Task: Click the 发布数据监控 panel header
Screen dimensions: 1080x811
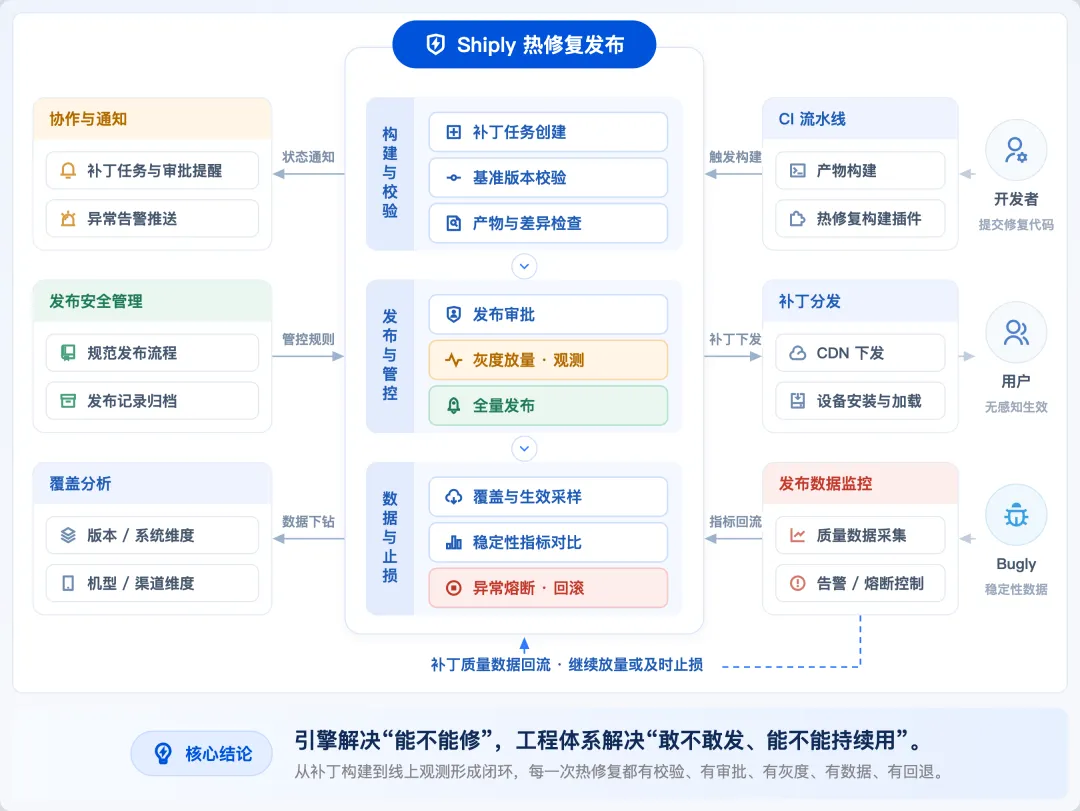Action: pyautogui.click(x=860, y=484)
